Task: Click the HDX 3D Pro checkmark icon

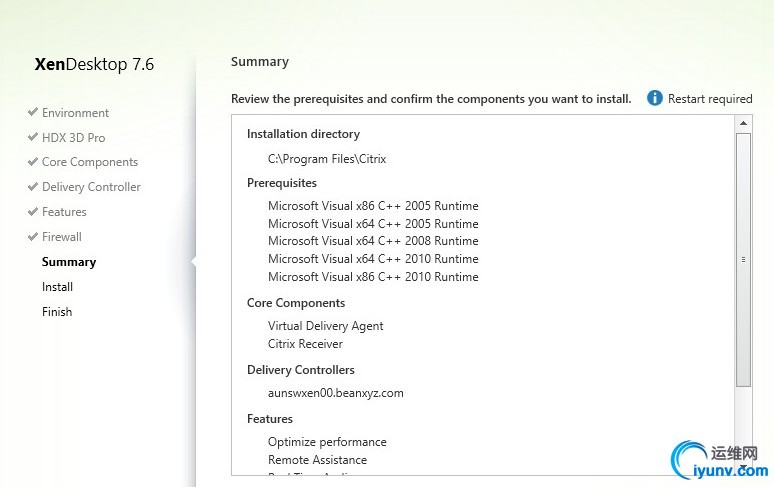Action: coord(33,137)
